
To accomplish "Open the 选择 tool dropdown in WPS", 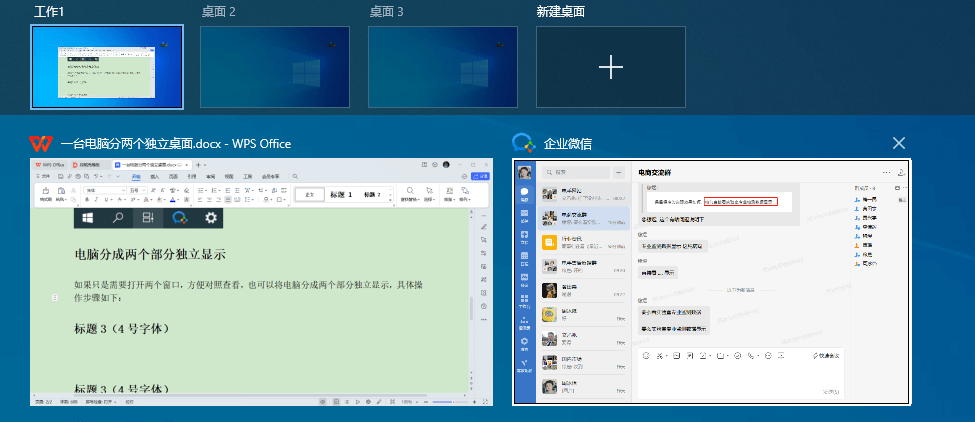I will (428, 194).
